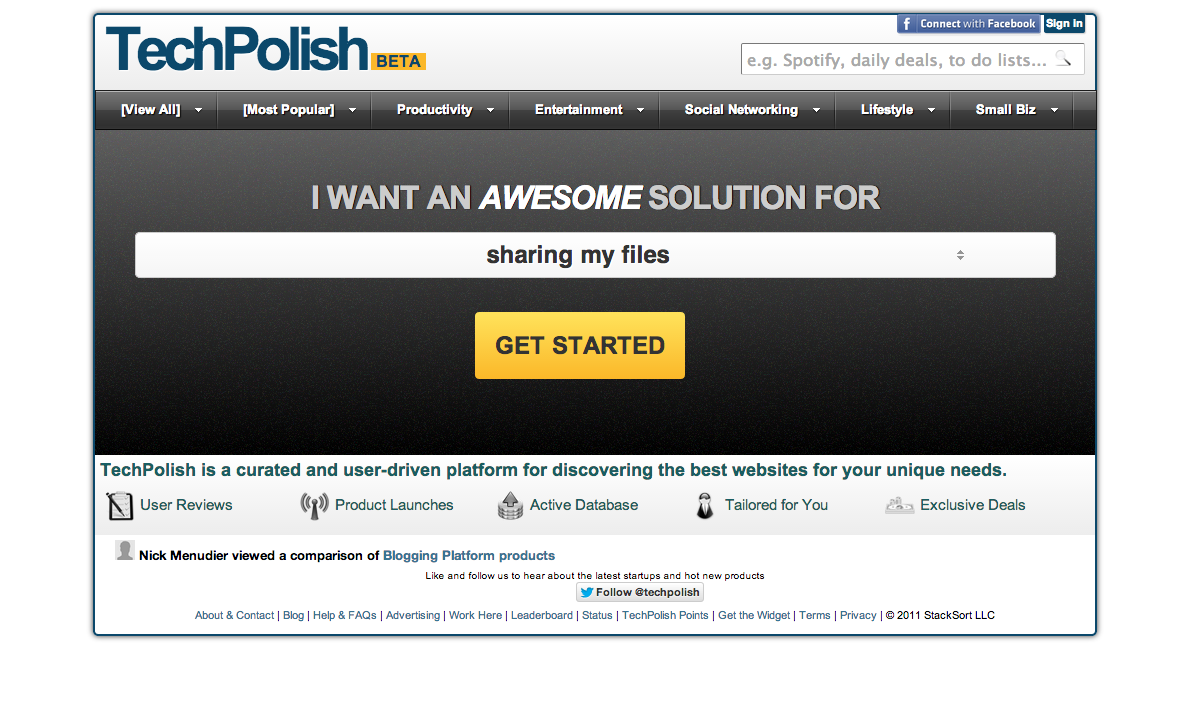Screen dimensions: 1189x708
Task: Click the Tailored for You suit icon
Action: tap(704, 506)
